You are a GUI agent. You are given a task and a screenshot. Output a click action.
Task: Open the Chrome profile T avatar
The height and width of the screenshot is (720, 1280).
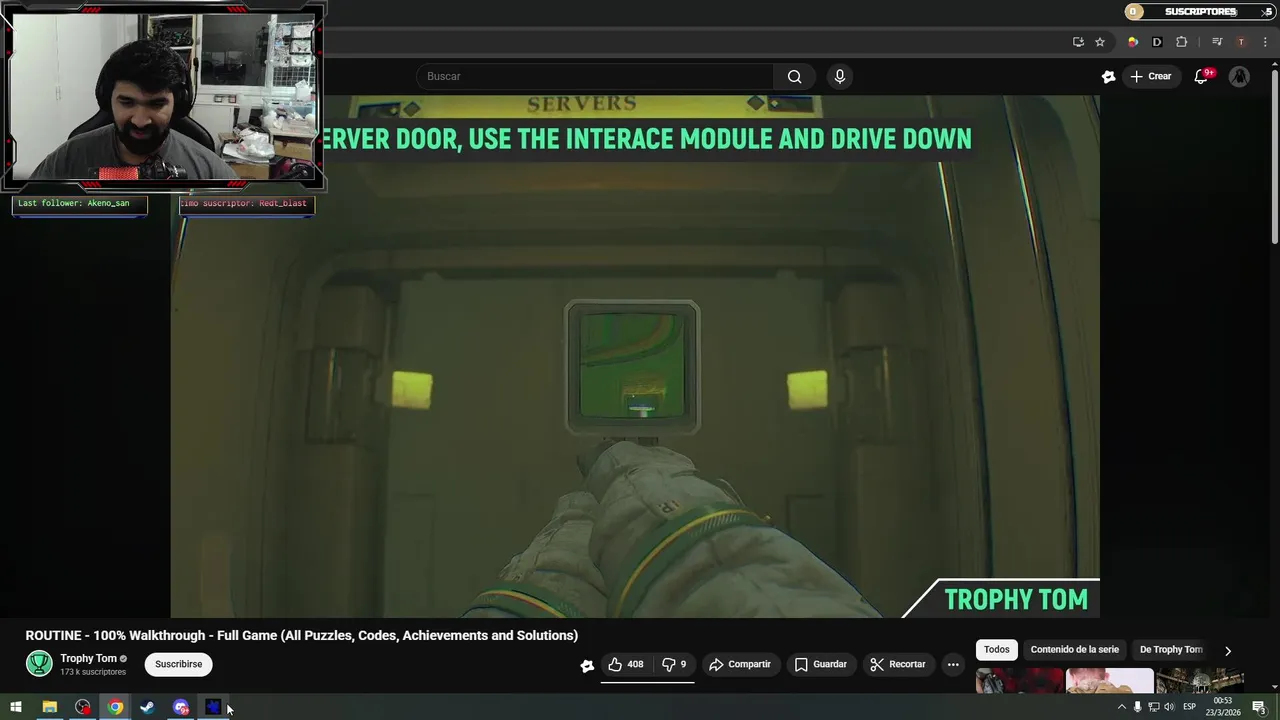pyautogui.click(x=1241, y=42)
